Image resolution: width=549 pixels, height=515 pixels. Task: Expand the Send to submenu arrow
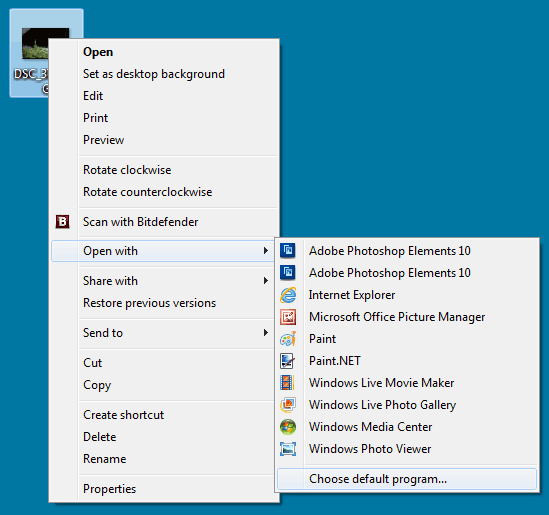pyautogui.click(x=266, y=333)
